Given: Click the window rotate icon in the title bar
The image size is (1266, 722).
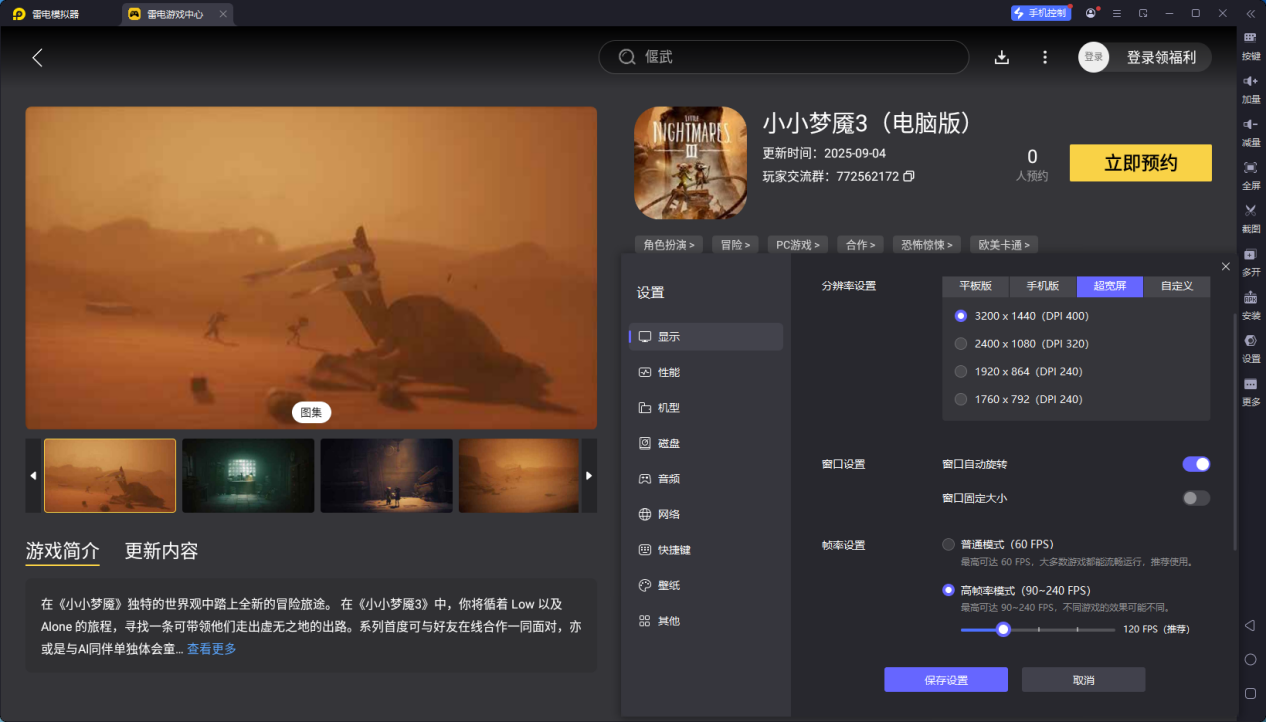Looking at the screenshot, I should (1143, 13).
